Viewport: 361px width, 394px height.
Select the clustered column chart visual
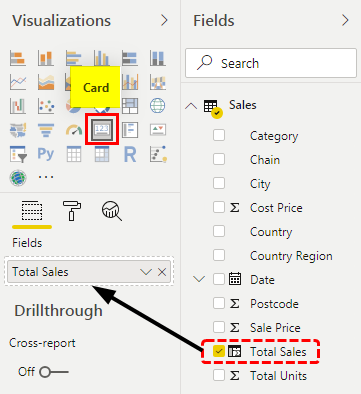tap(102, 58)
